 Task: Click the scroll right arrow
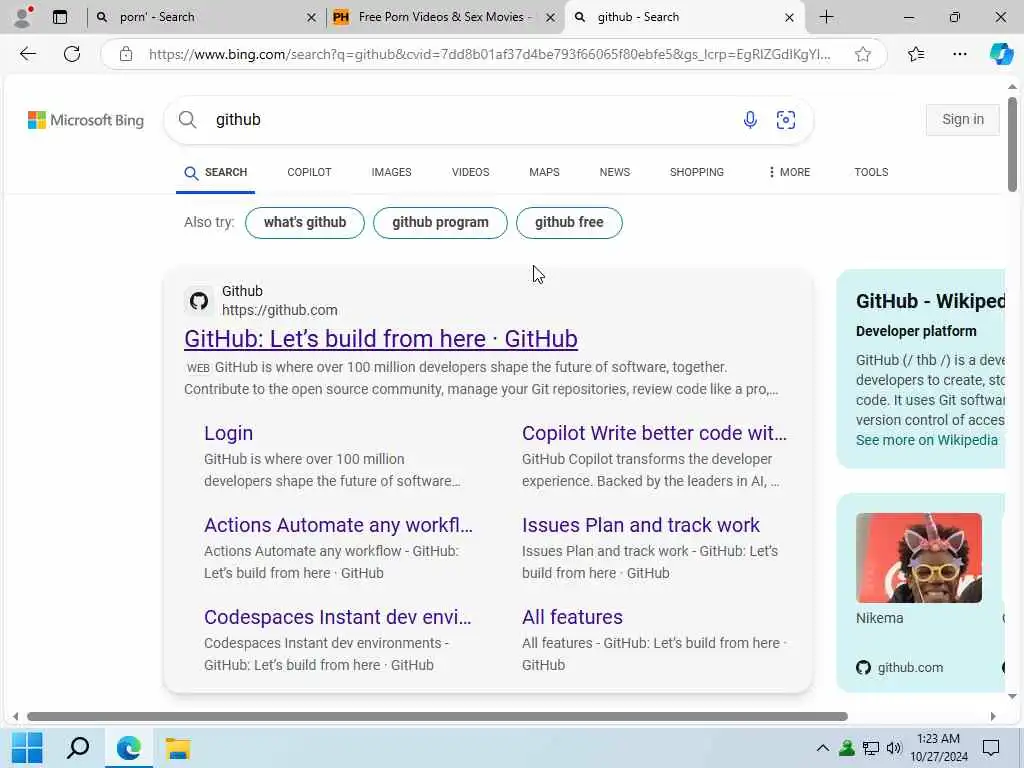993,716
